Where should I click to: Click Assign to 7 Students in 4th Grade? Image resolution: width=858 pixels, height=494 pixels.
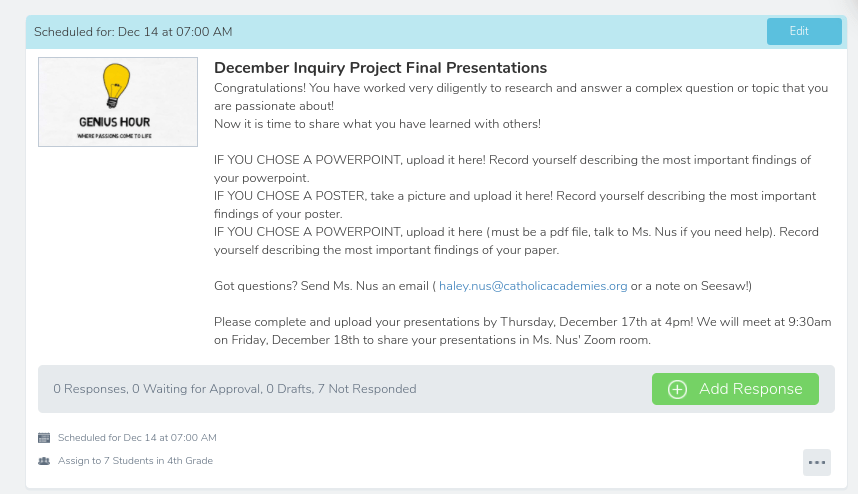pos(135,461)
